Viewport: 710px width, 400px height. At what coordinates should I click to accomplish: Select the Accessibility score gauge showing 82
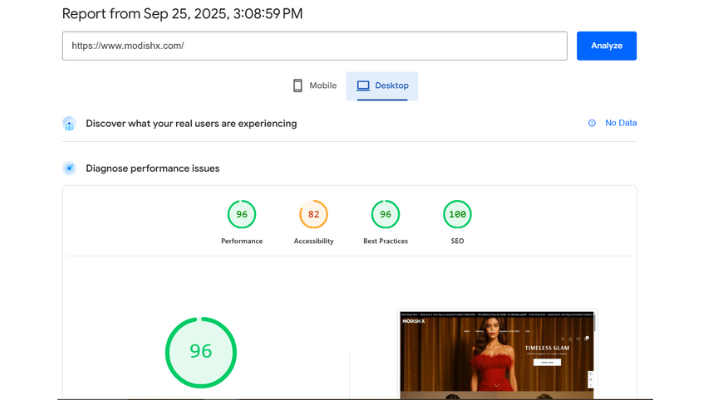click(x=313, y=214)
